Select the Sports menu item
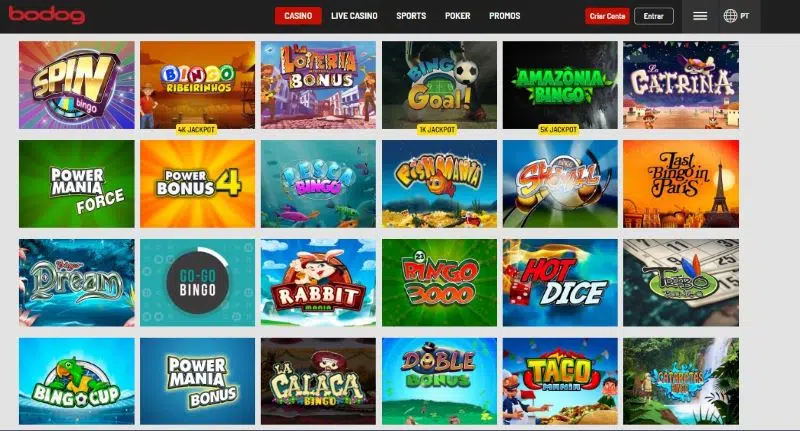Viewport: 800px width, 431px height. [x=411, y=16]
